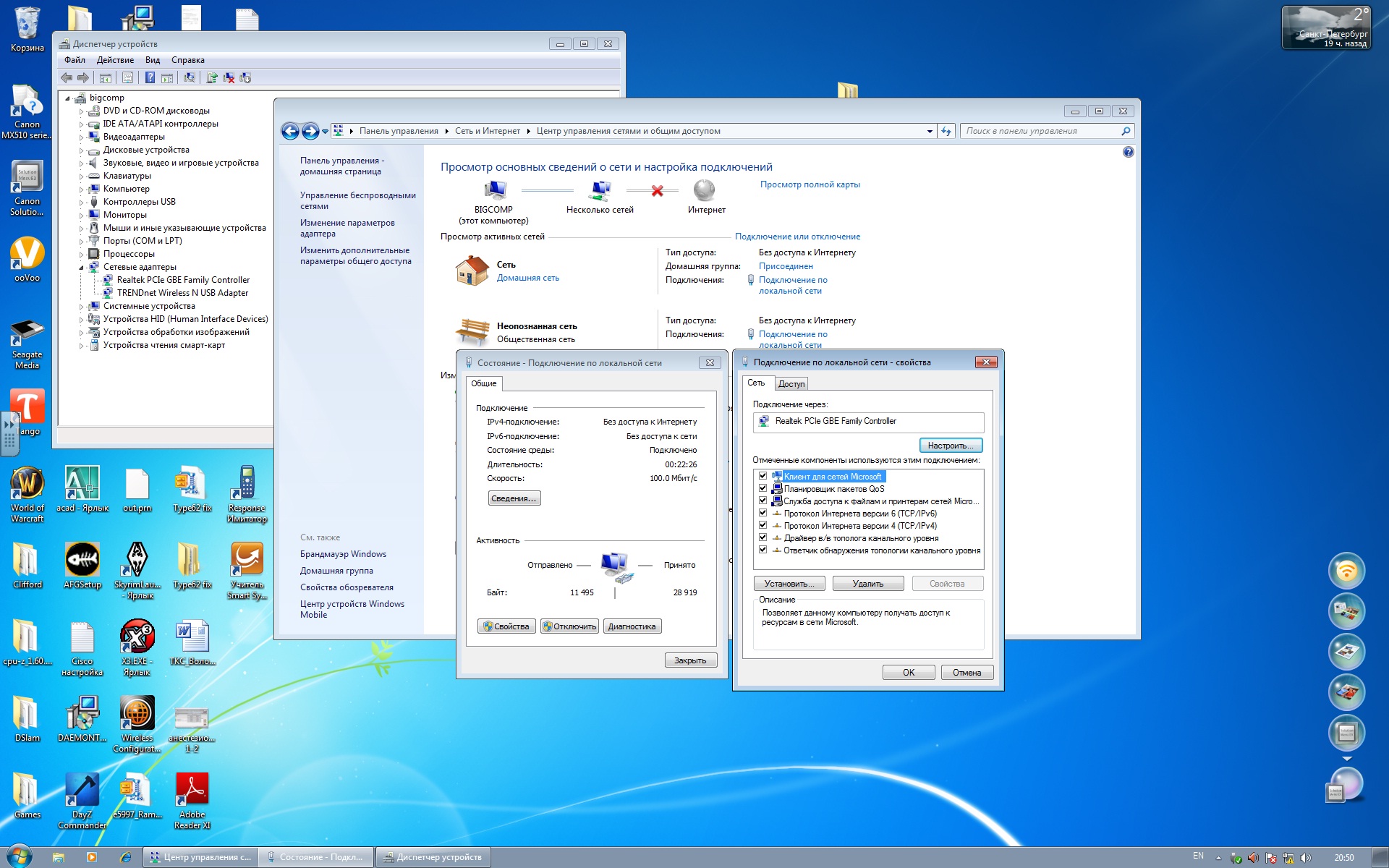This screenshot has width=1389, height=868.
Task: Uncheck the QoS packet scheduler component
Action: click(763, 488)
